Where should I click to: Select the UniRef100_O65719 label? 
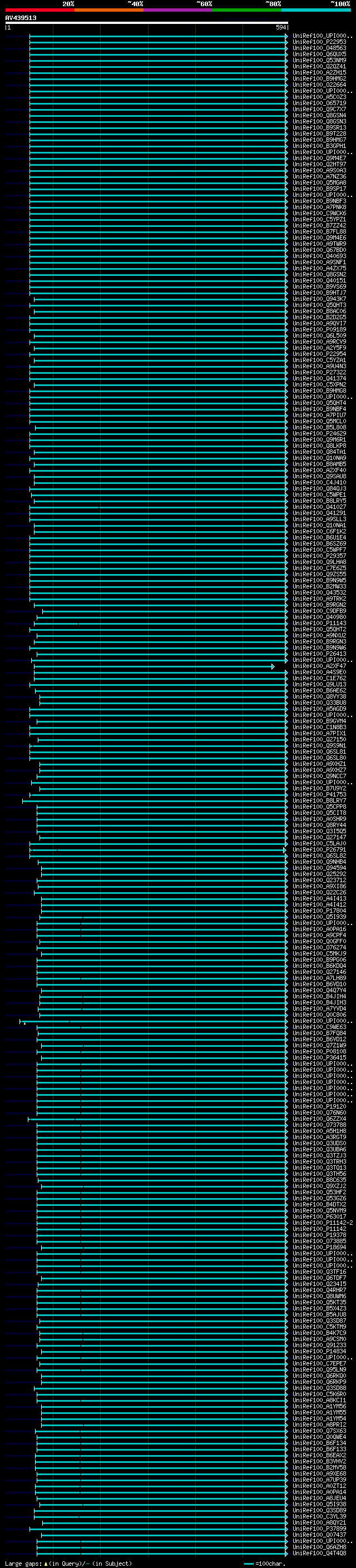[319, 103]
